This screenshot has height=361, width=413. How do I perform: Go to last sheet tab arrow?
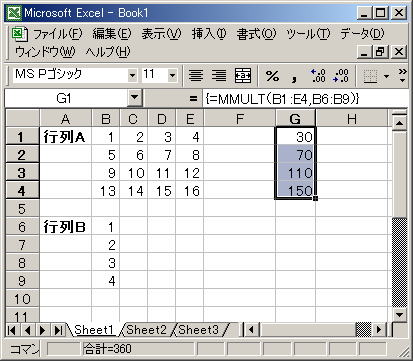pyautogui.click(x=58, y=330)
